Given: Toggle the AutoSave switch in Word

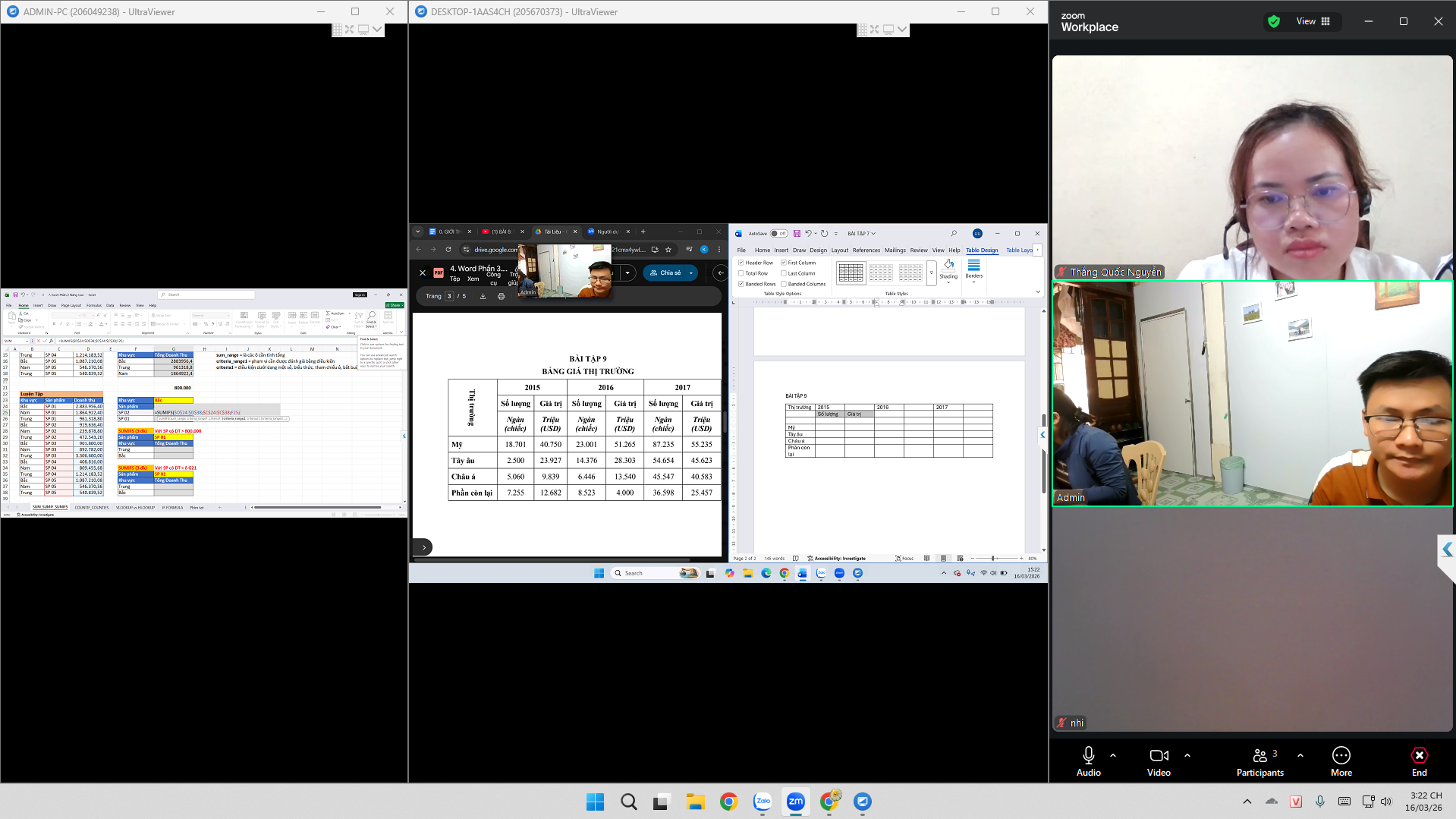Looking at the screenshot, I should [778, 234].
